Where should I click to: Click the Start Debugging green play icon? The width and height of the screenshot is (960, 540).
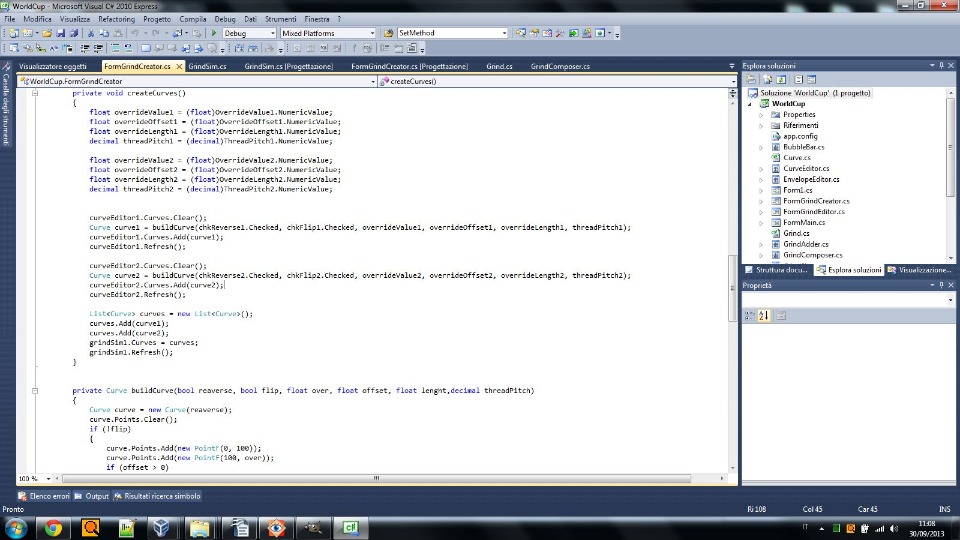point(213,33)
